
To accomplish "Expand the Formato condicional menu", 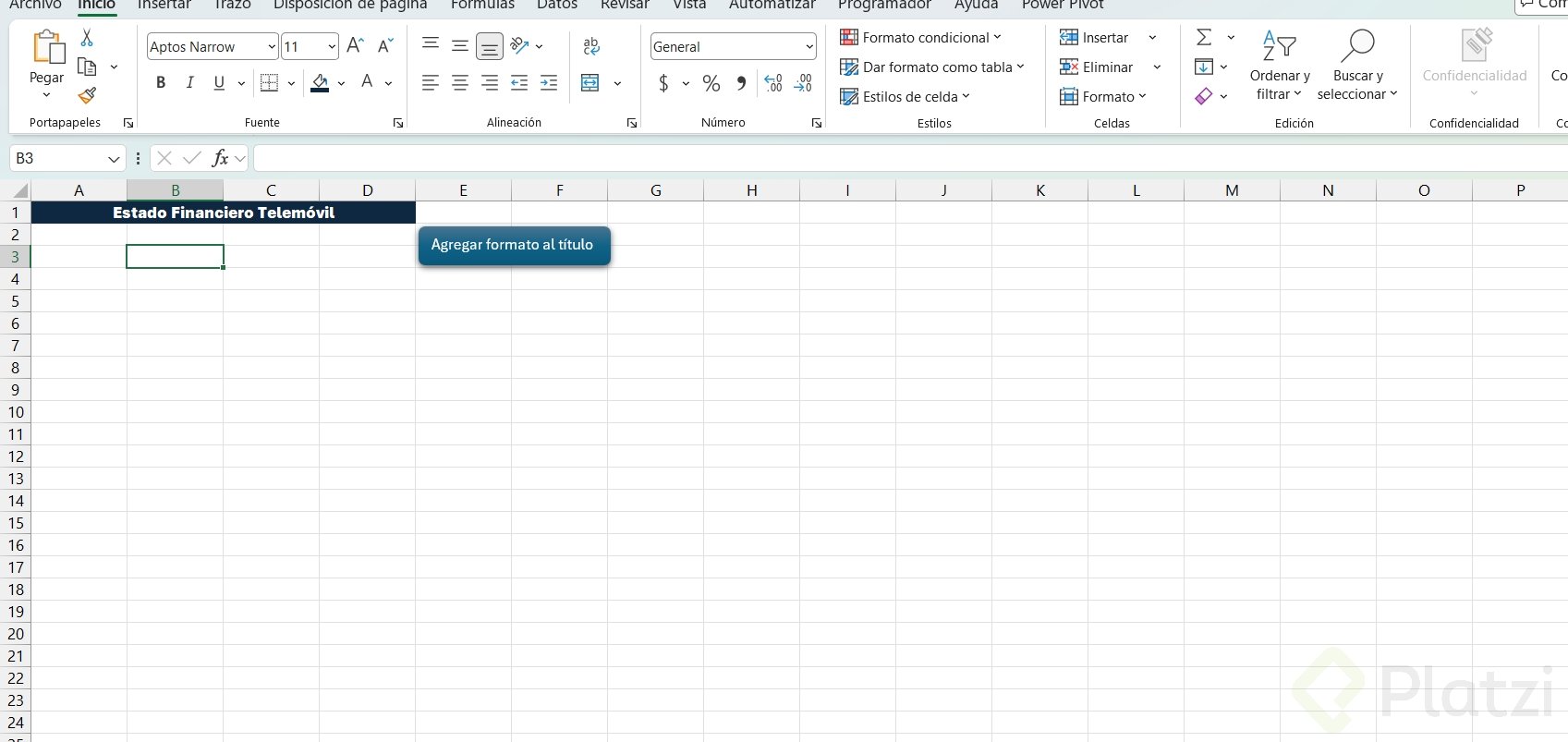I will tap(920, 38).
